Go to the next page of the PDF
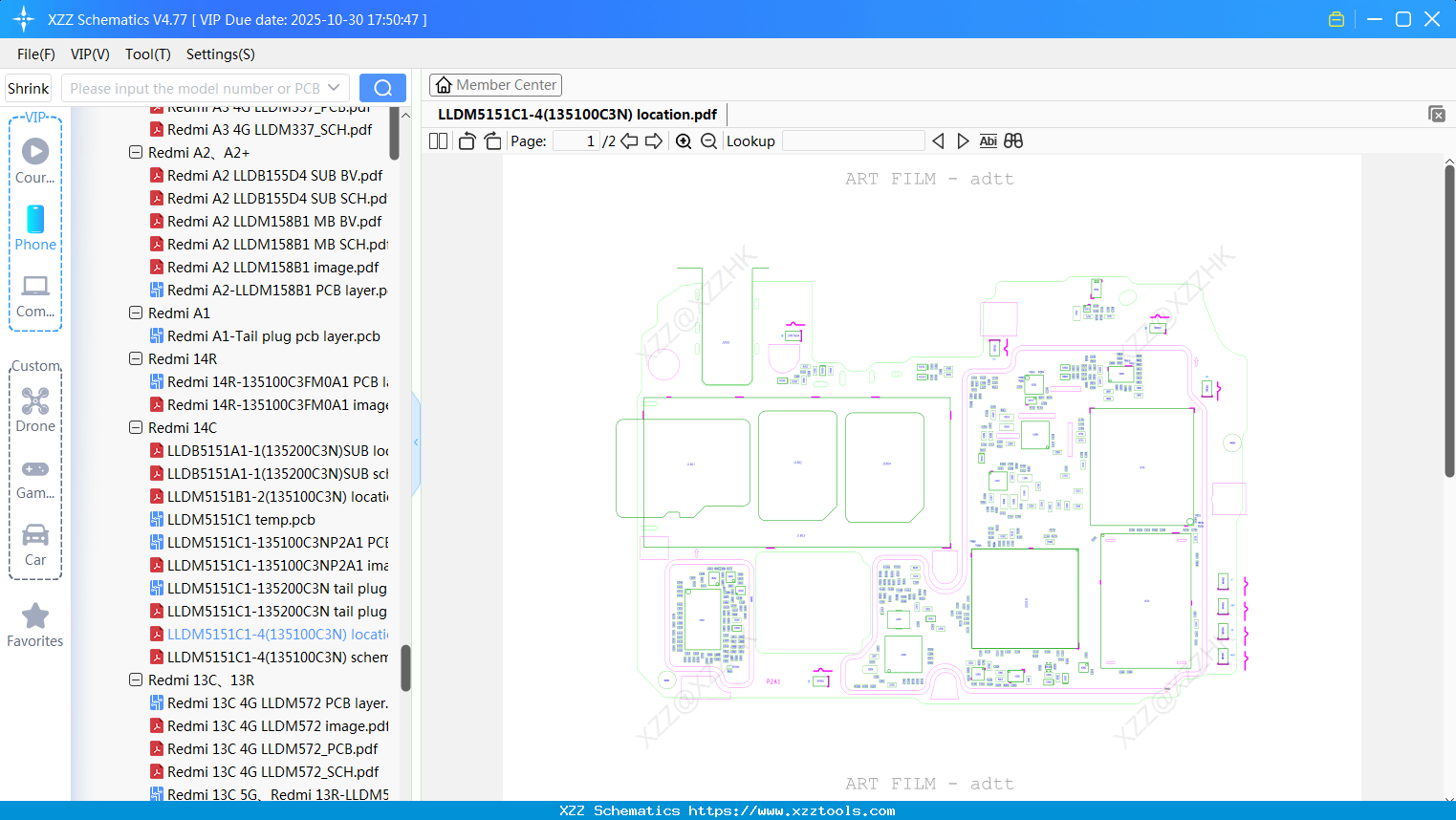1456x820 pixels. point(655,140)
